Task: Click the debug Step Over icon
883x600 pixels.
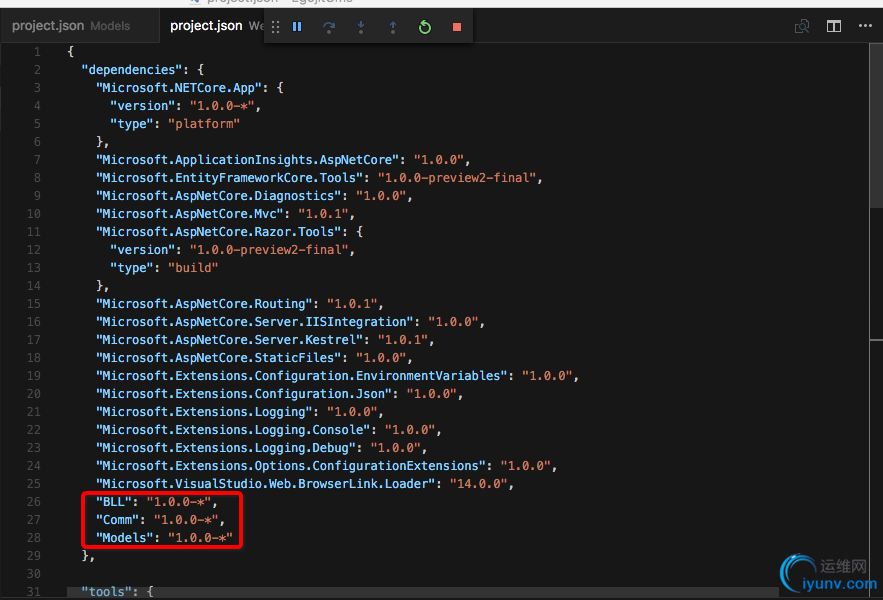Action: click(x=329, y=26)
